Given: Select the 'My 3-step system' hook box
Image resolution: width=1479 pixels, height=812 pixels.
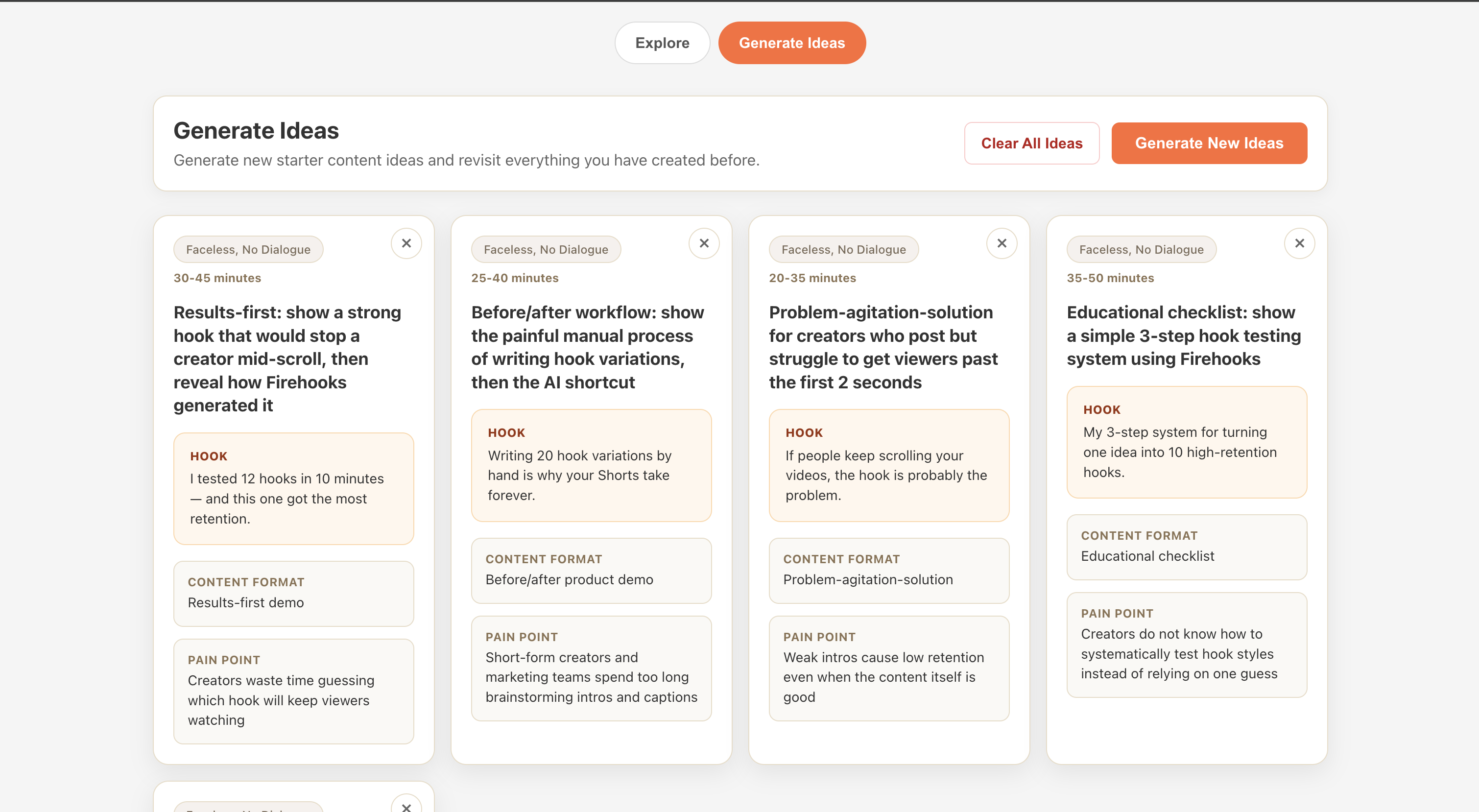Looking at the screenshot, I should [1187, 442].
